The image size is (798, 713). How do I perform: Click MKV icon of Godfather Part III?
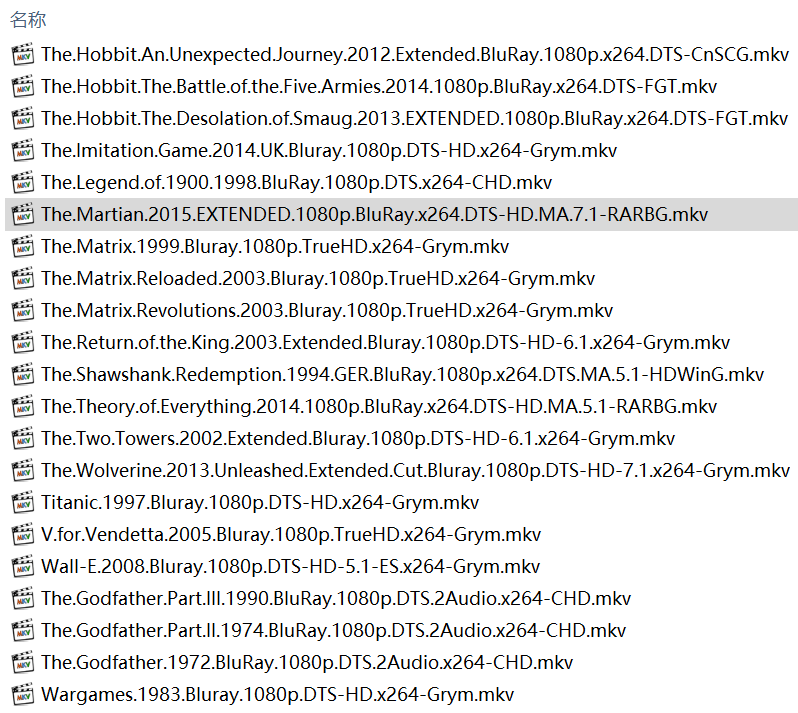pyautogui.click(x=23, y=599)
